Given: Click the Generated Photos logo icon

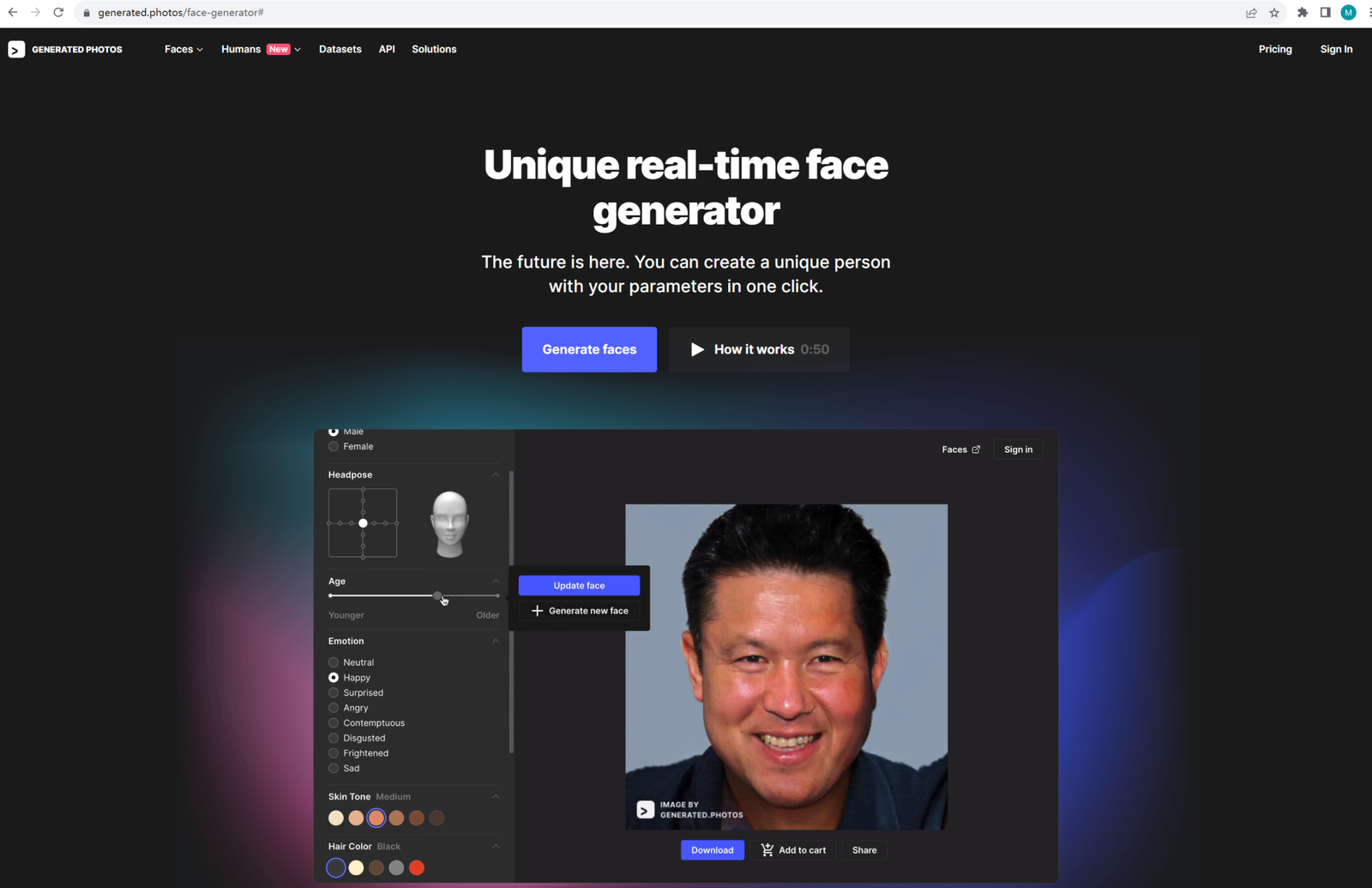Looking at the screenshot, I should [16, 50].
